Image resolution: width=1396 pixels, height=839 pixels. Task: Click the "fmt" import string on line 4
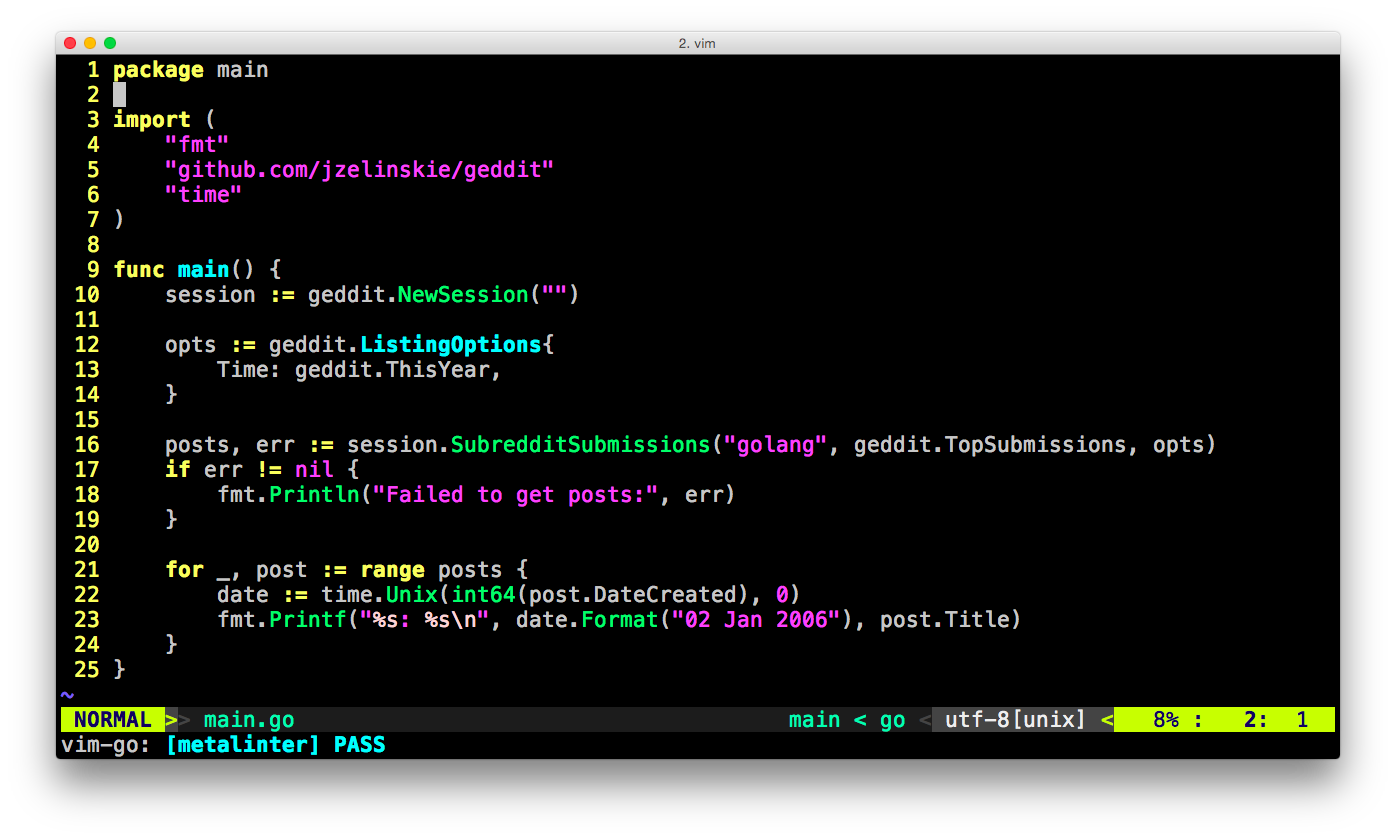[x=197, y=145]
